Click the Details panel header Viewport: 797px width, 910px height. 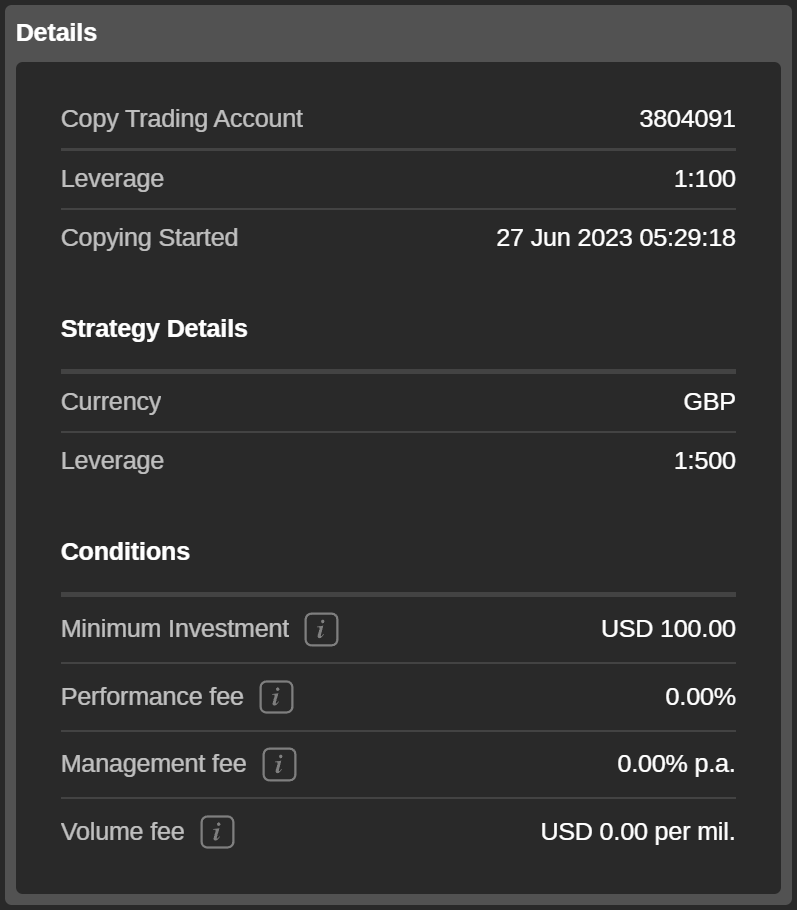(x=57, y=33)
